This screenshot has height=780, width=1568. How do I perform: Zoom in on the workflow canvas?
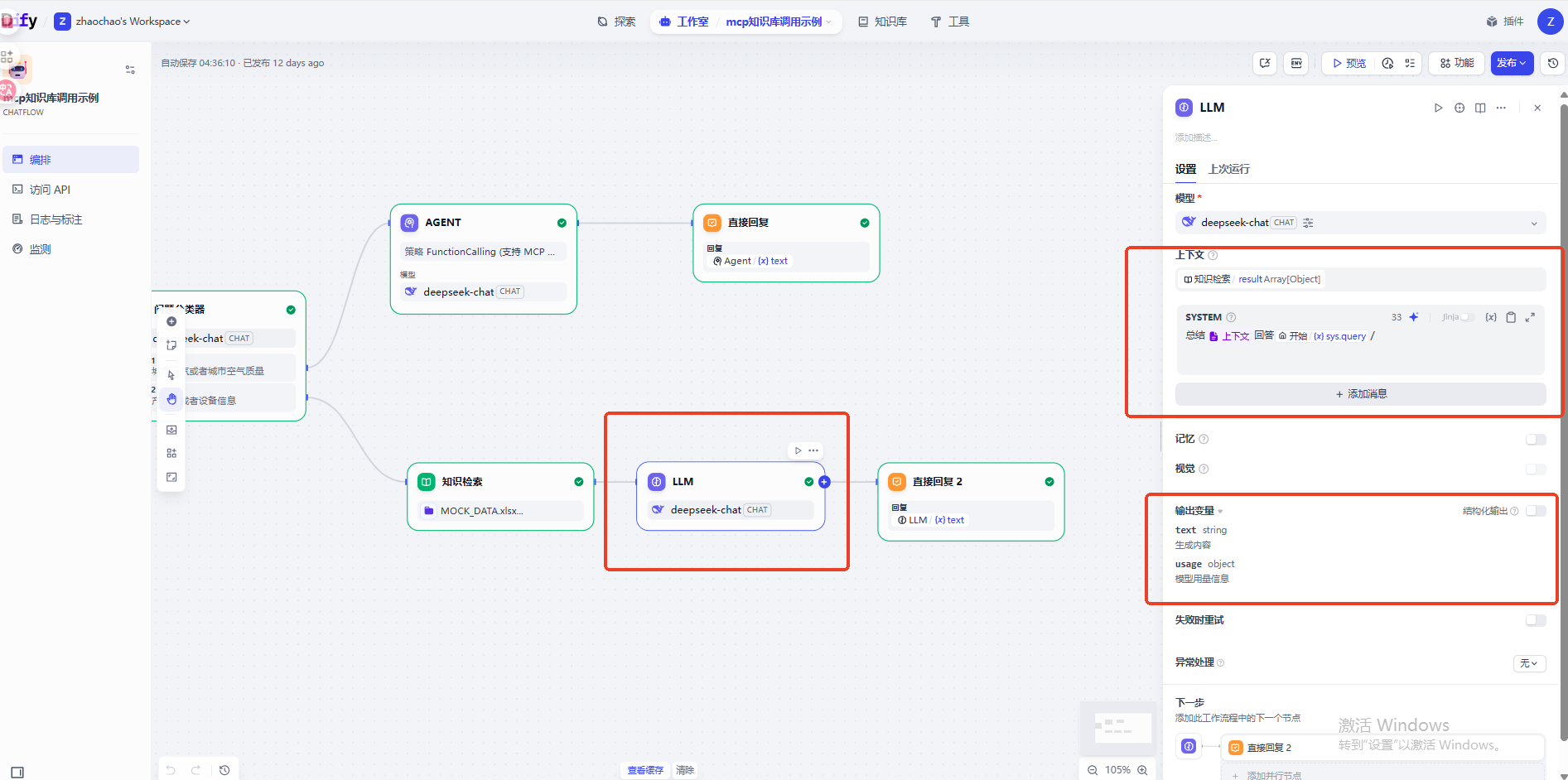pos(1142,770)
